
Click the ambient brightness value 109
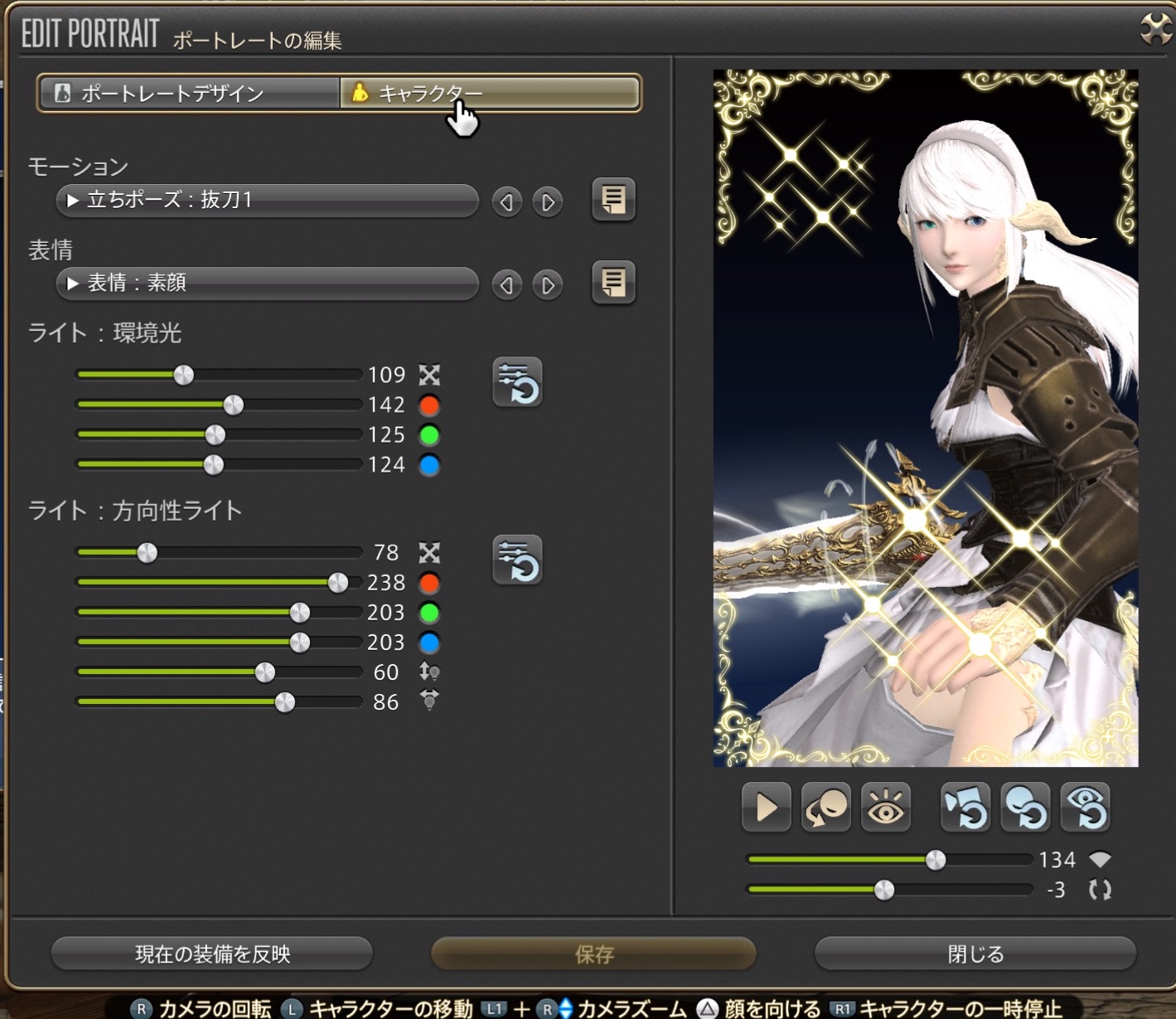coord(386,375)
